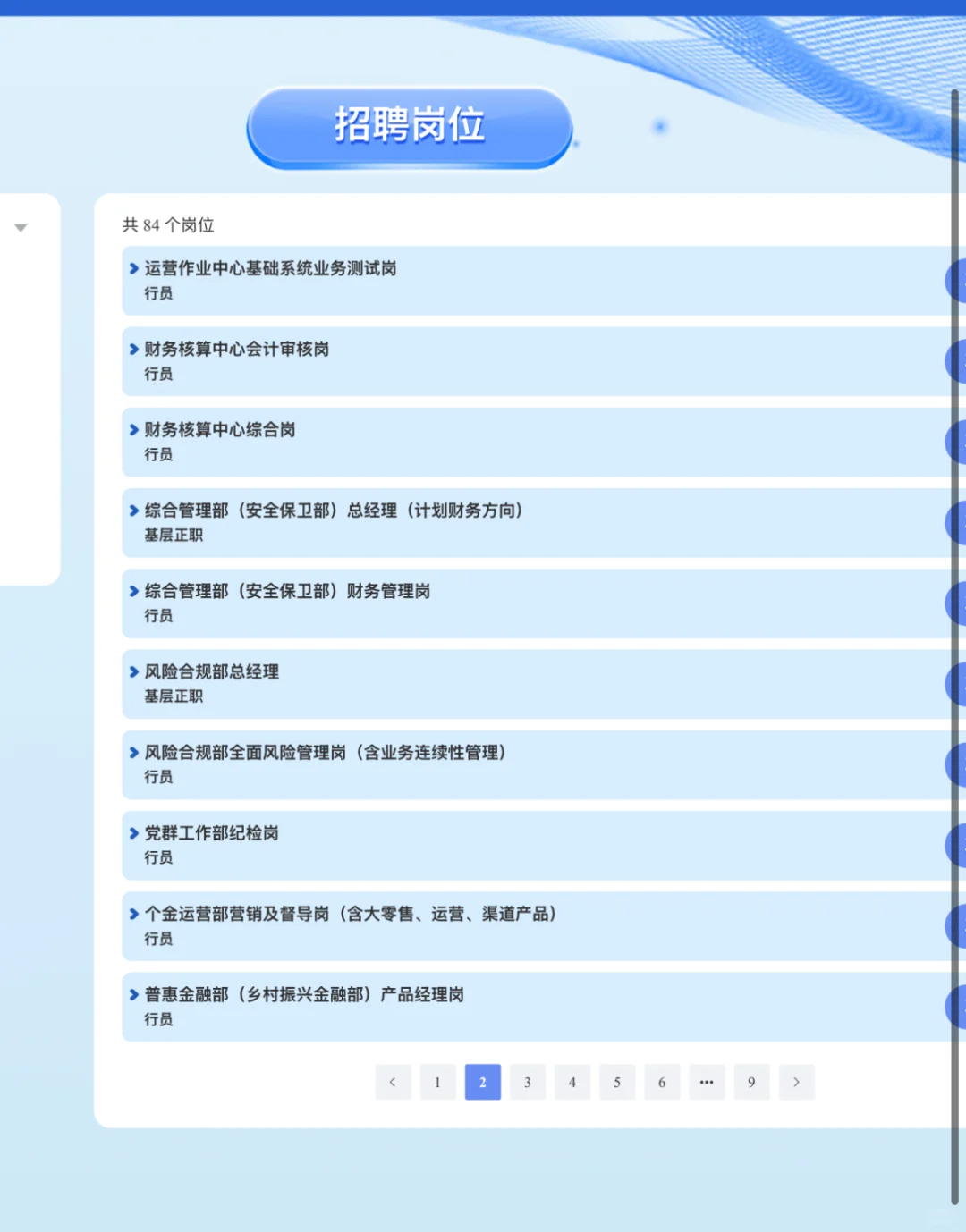Expand the 党群工作部纪检岗 row chevron

coord(134,833)
